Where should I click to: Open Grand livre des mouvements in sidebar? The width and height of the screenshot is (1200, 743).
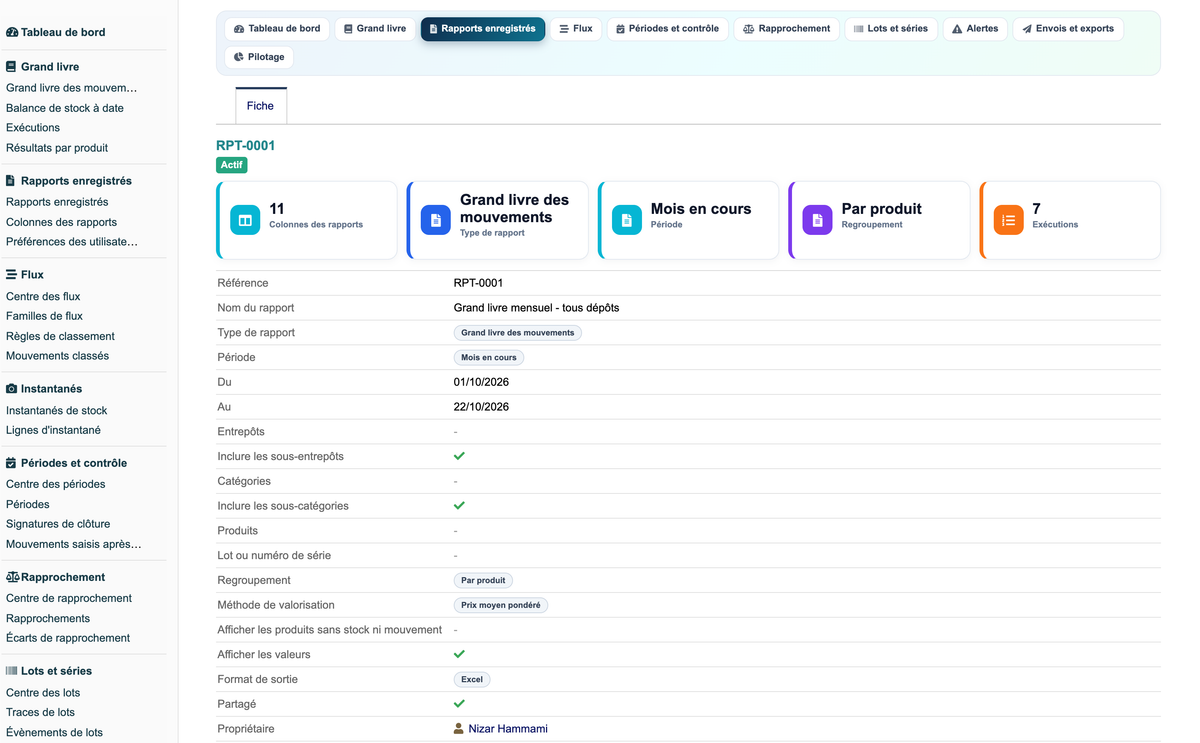(72, 88)
